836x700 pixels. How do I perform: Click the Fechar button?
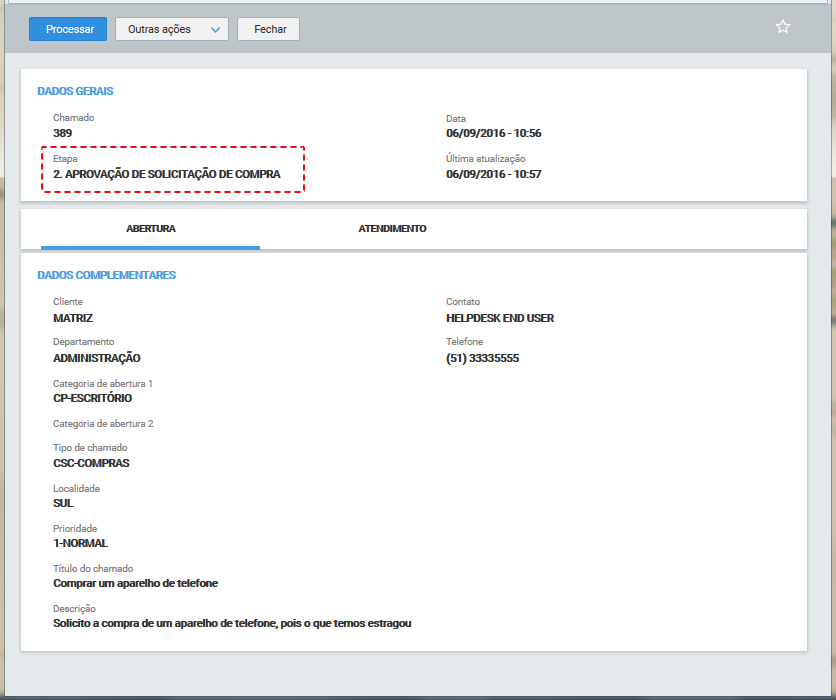pos(268,29)
